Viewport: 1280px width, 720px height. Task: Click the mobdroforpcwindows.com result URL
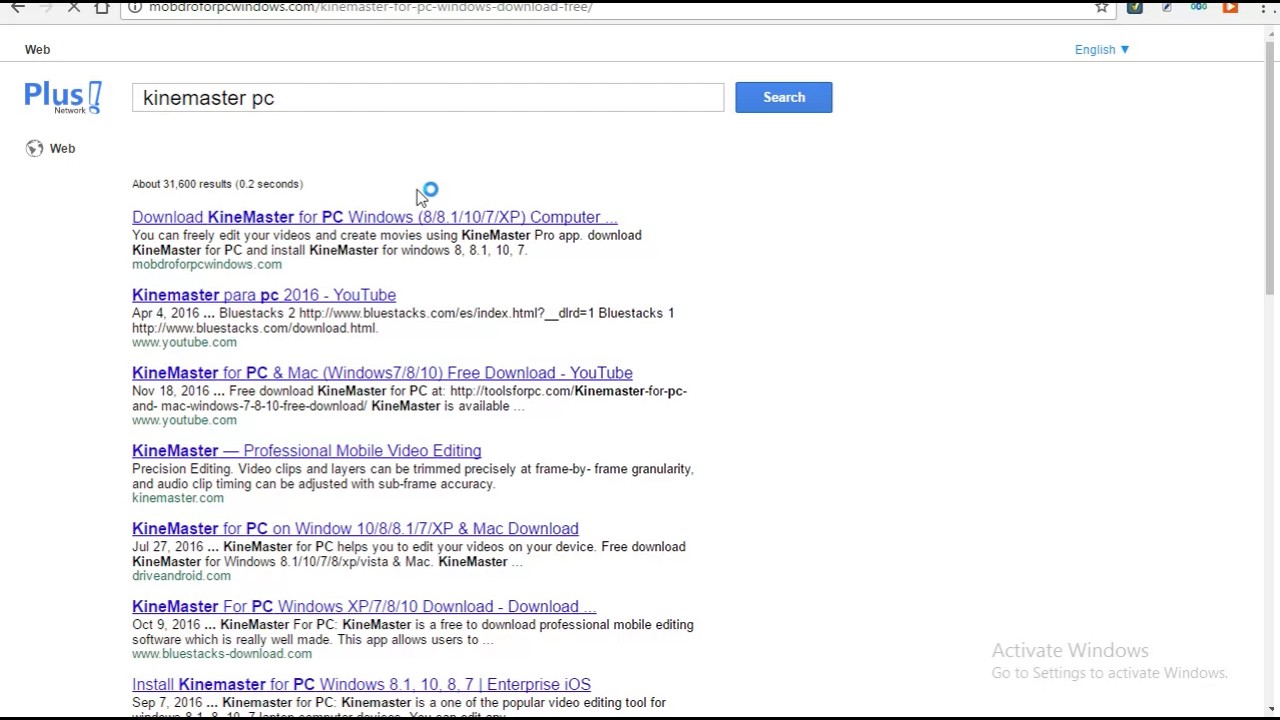tap(207, 264)
